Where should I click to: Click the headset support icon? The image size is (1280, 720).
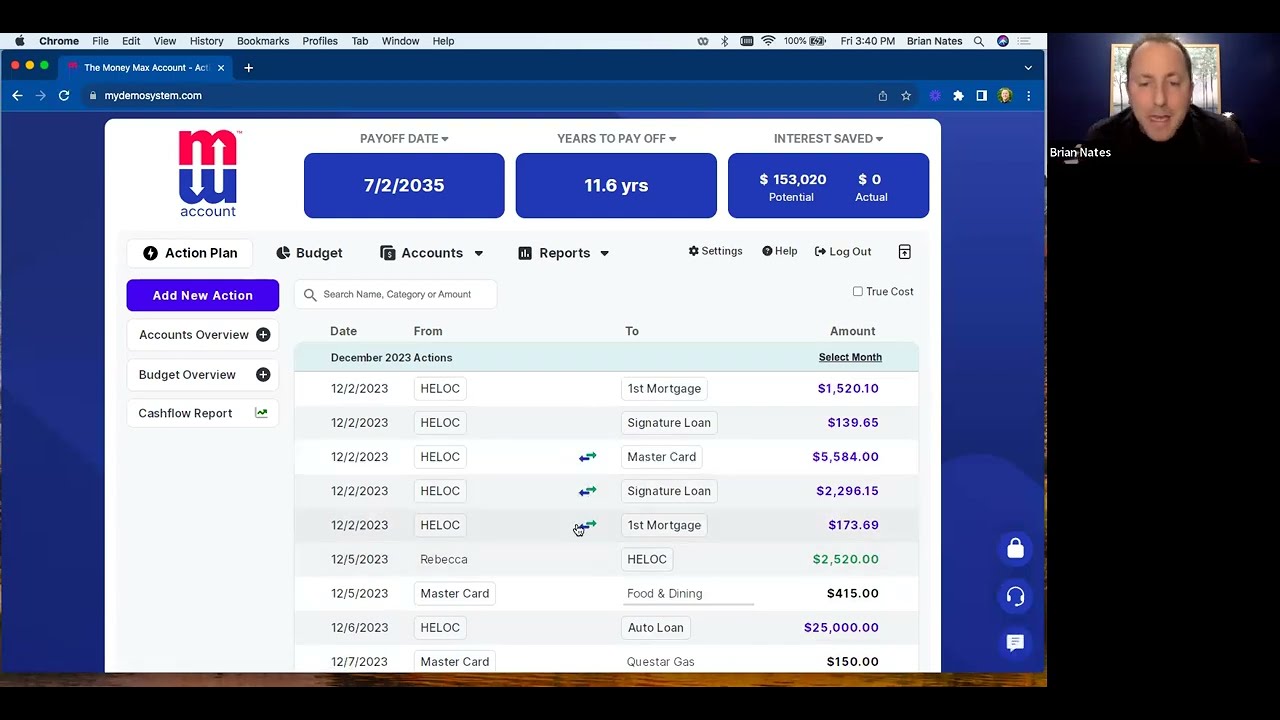tap(1015, 597)
